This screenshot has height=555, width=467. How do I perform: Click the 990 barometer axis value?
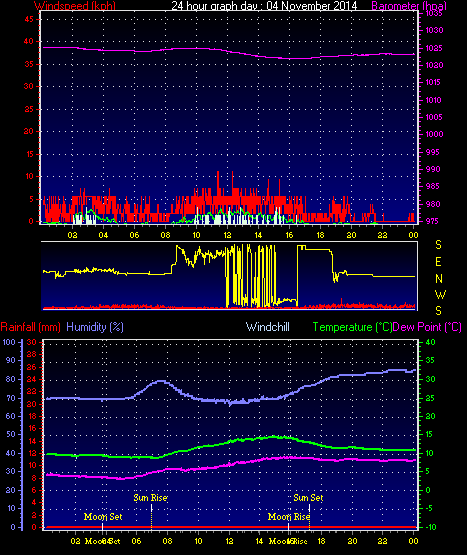434,169
